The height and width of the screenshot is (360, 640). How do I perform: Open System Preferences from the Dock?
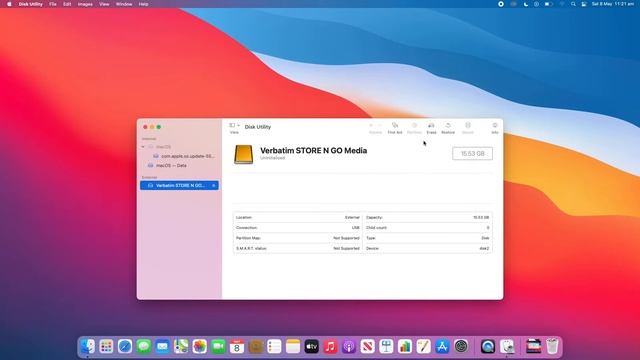pyautogui.click(x=461, y=347)
